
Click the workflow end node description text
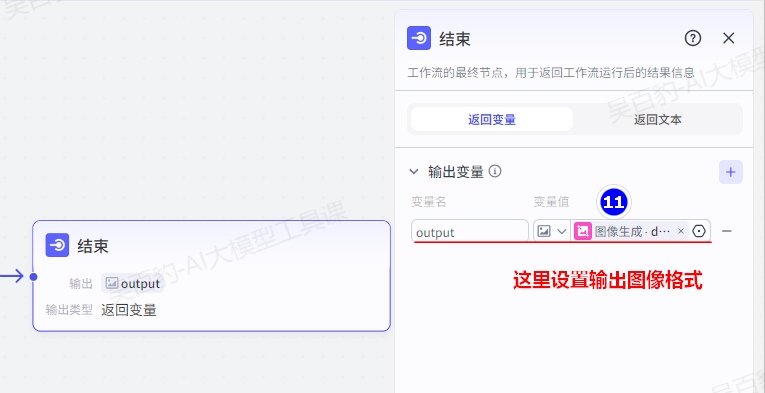point(551,73)
